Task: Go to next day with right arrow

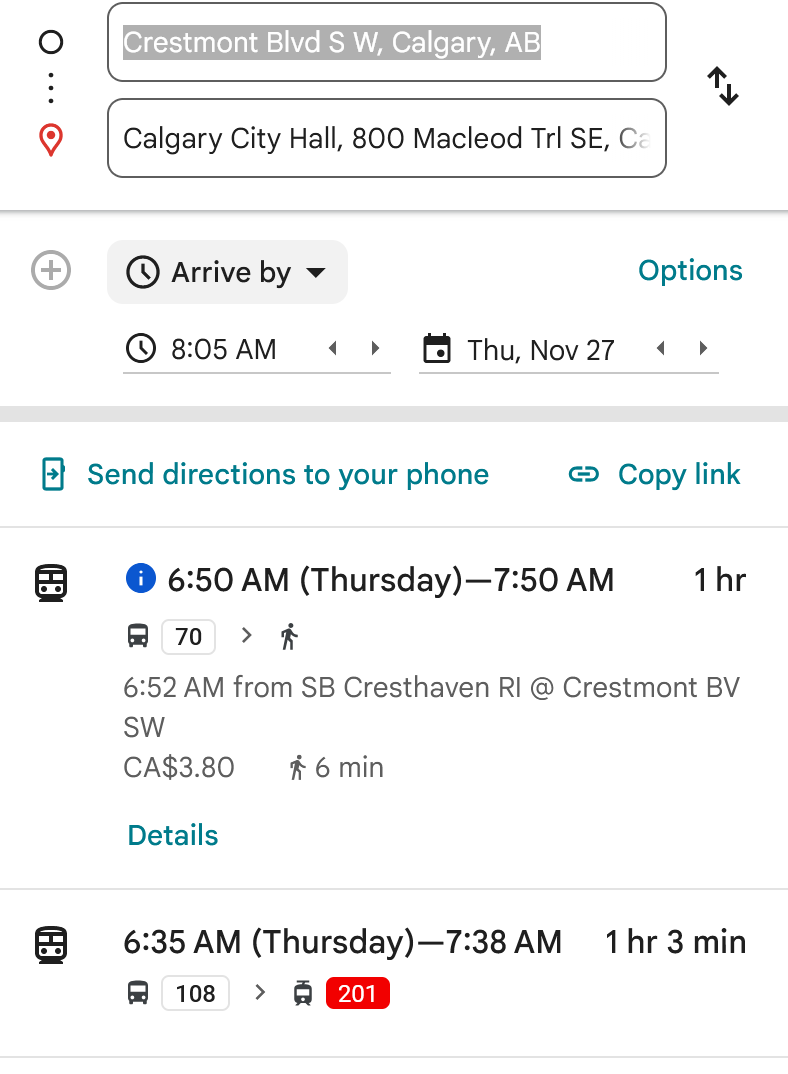Action: click(703, 349)
